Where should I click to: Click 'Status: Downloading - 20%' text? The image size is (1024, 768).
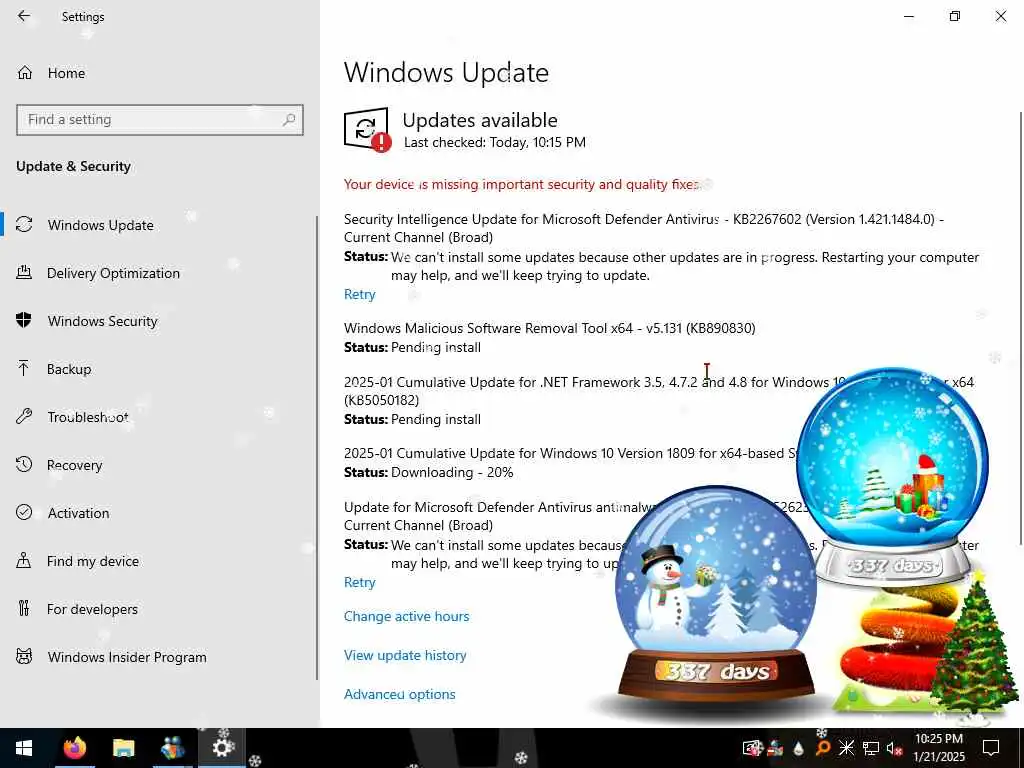coord(428,472)
